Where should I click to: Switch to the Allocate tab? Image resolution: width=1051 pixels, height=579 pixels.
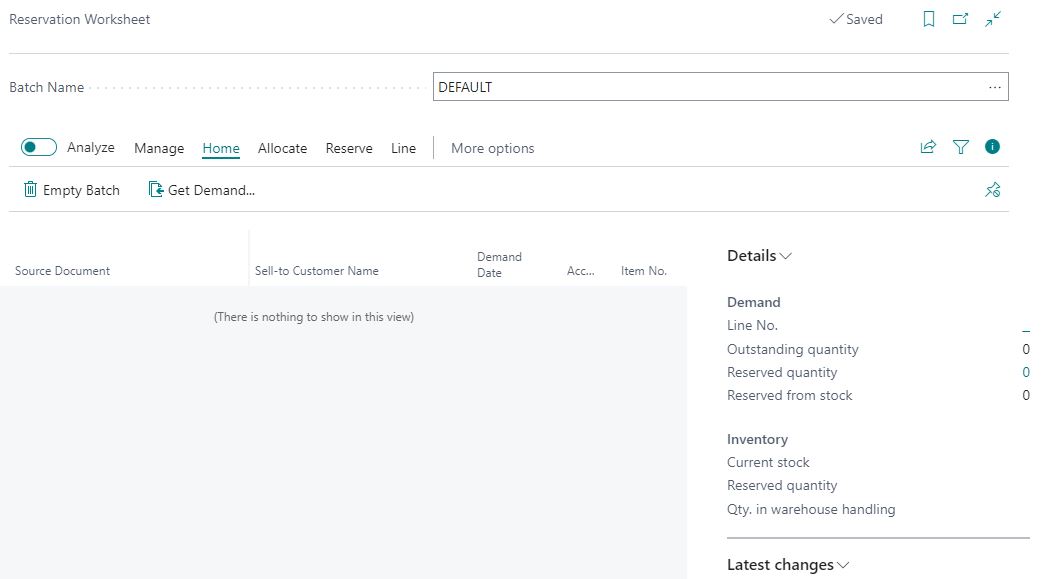coord(282,147)
